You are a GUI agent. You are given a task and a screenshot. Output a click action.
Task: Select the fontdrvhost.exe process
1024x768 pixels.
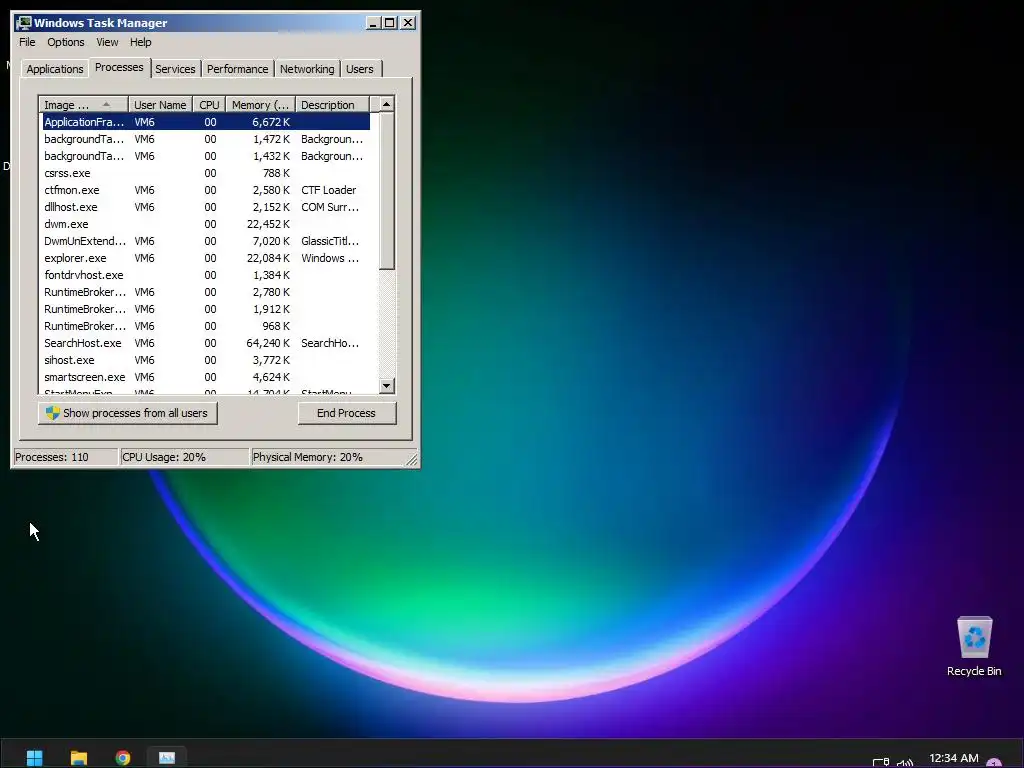click(206, 275)
